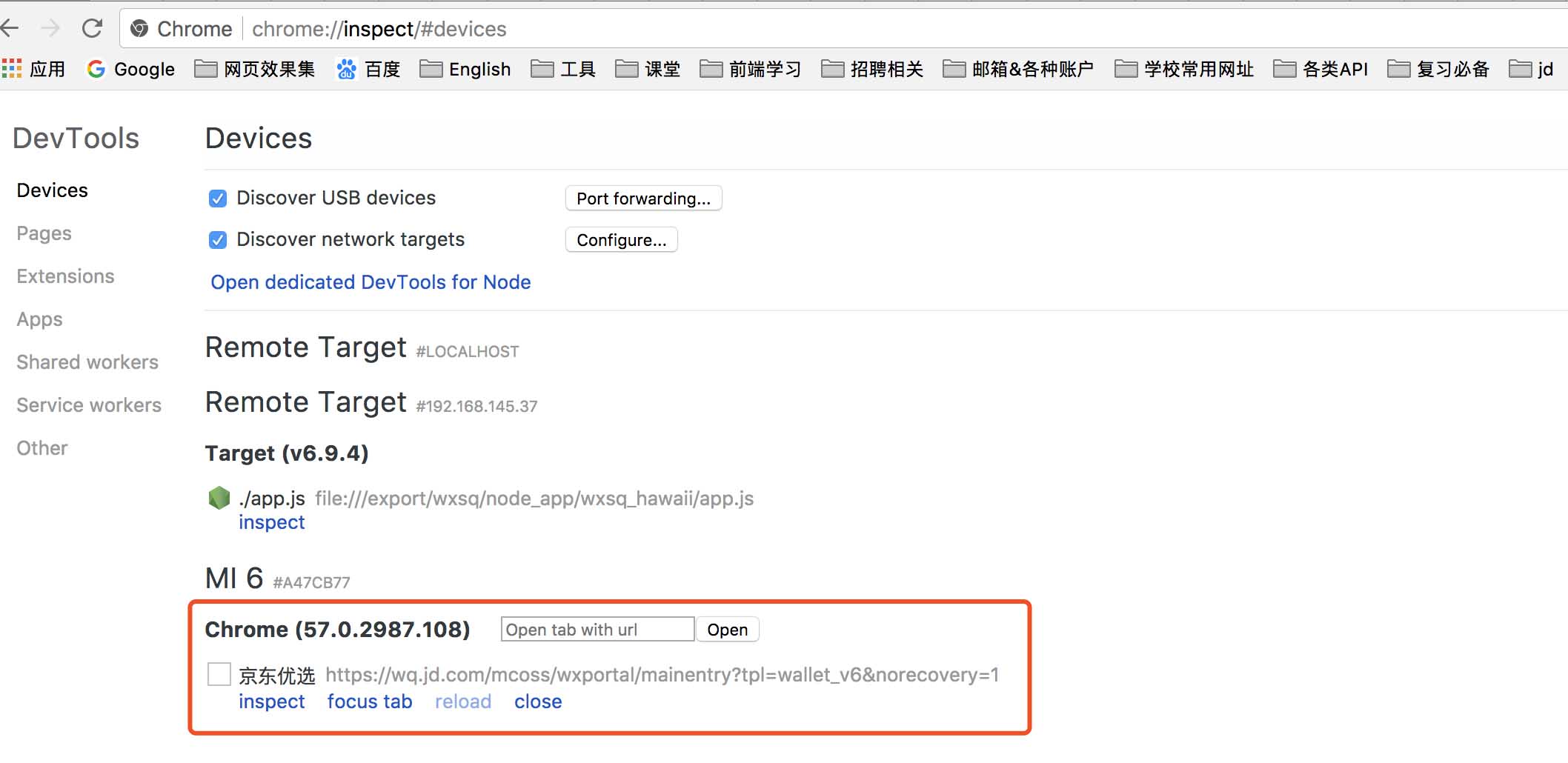
Task: Open the jd bookmark folder
Action: click(1532, 69)
